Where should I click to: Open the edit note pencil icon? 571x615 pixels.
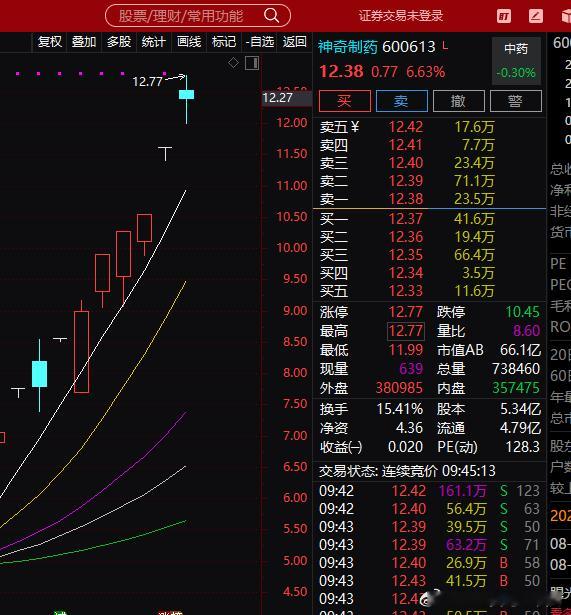point(536,16)
